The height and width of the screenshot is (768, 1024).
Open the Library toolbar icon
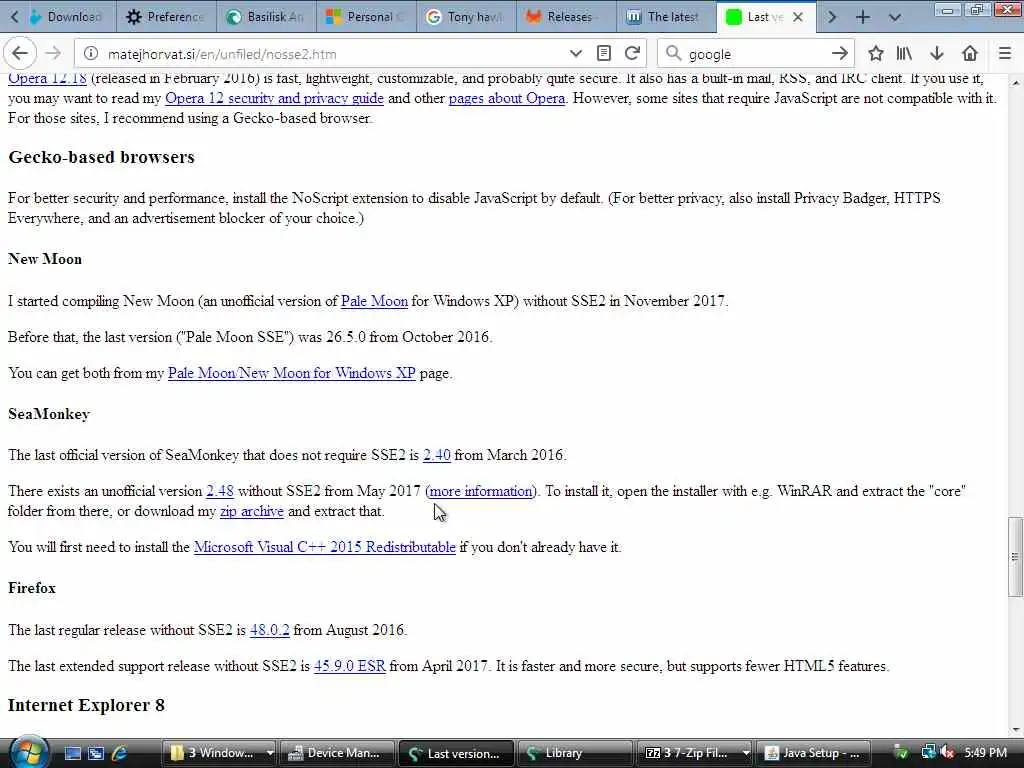pos(904,54)
